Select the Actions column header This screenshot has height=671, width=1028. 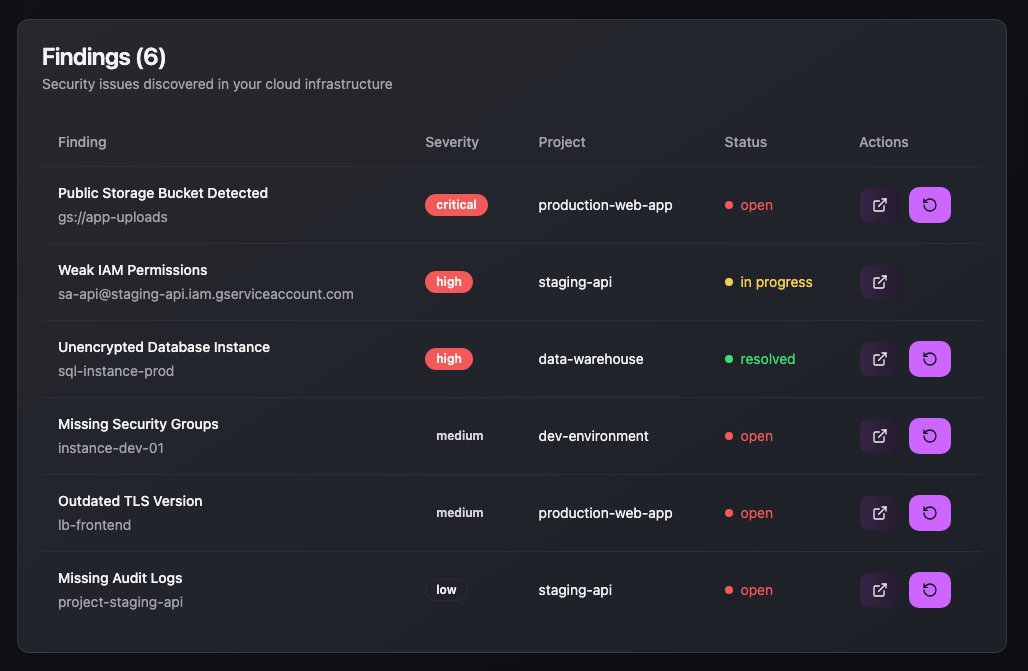tap(883, 142)
